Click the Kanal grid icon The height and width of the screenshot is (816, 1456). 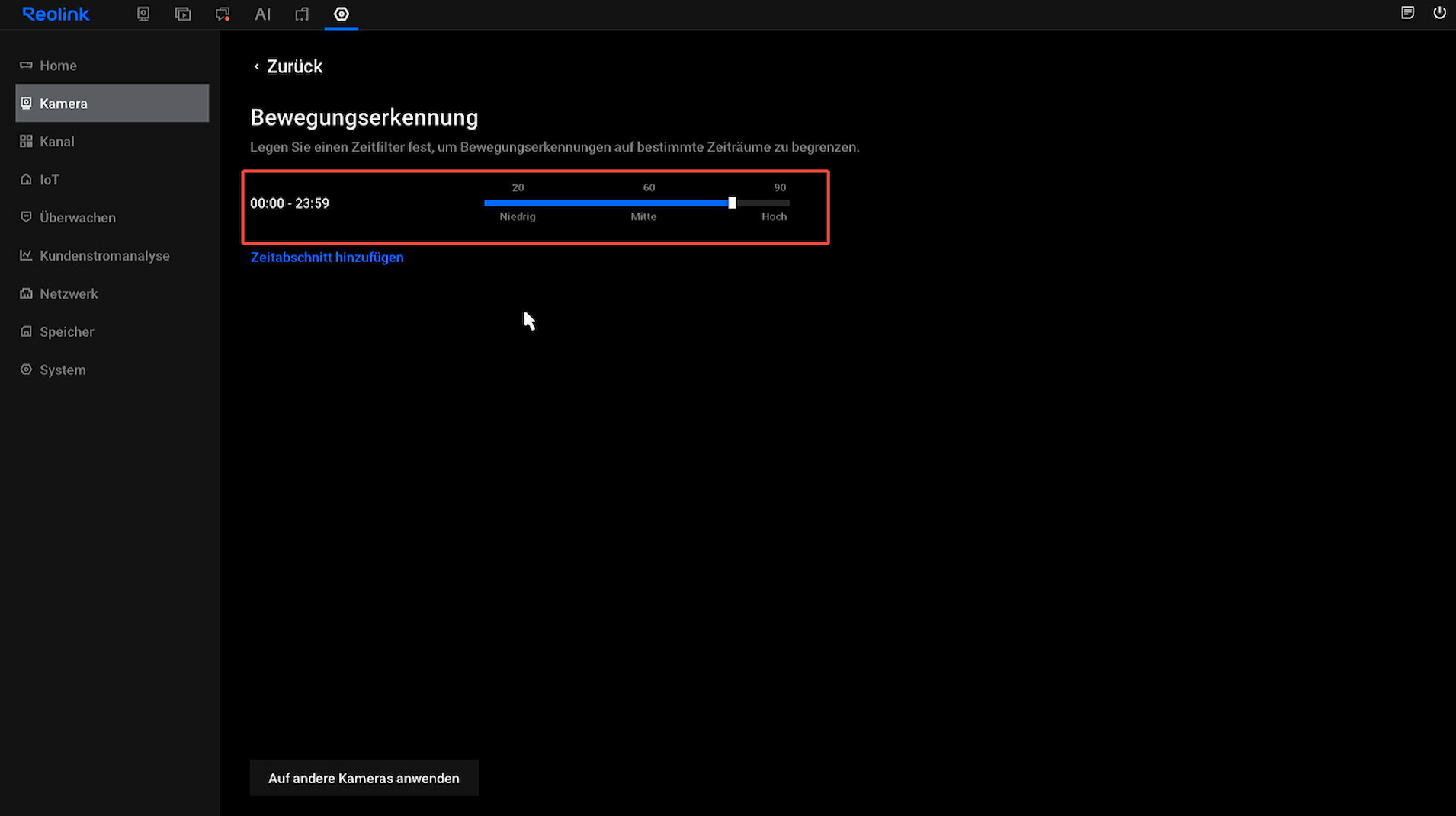[x=26, y=141]
